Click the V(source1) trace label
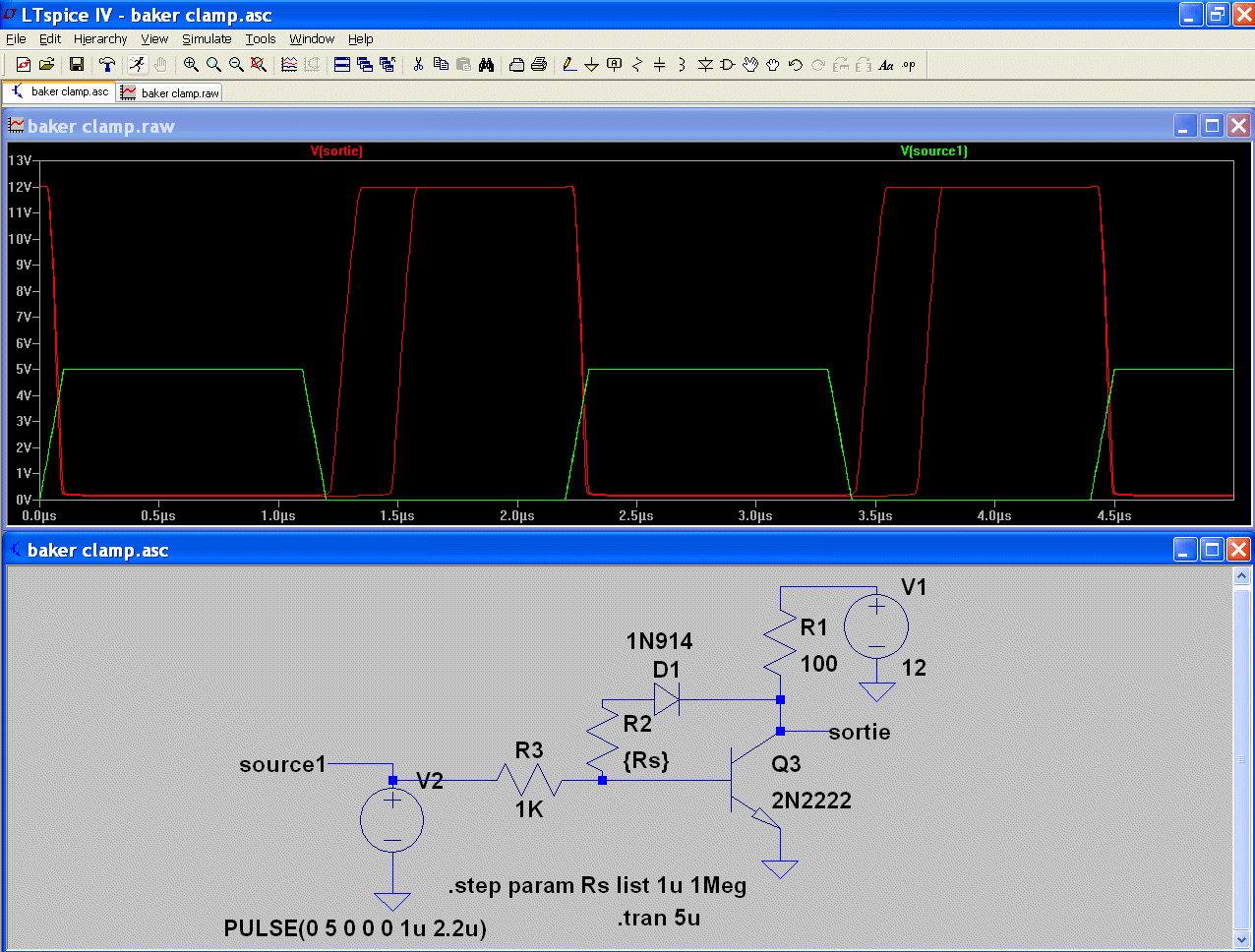Screen dimensions: 1255x952 coord(934,151)
